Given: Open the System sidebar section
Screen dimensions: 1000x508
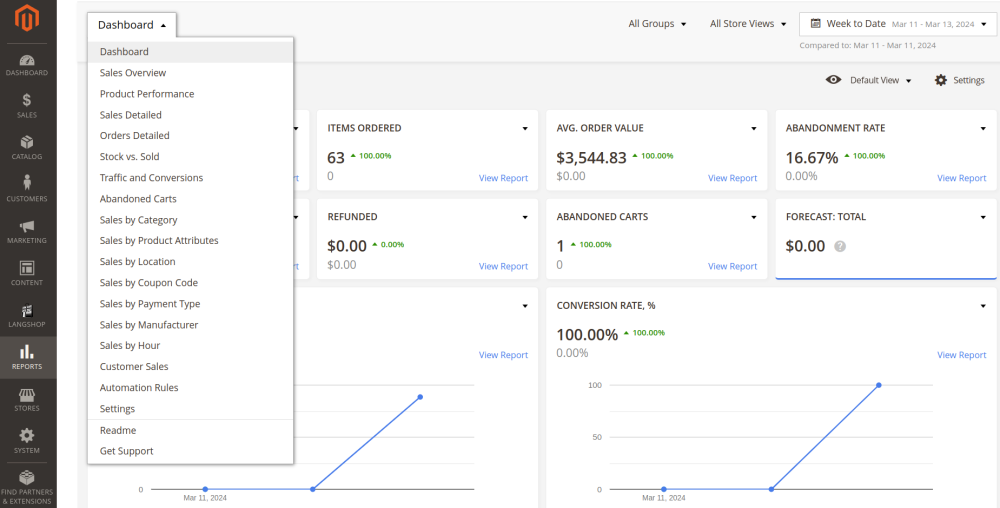Looking at the screenshot, I should 27,441.
